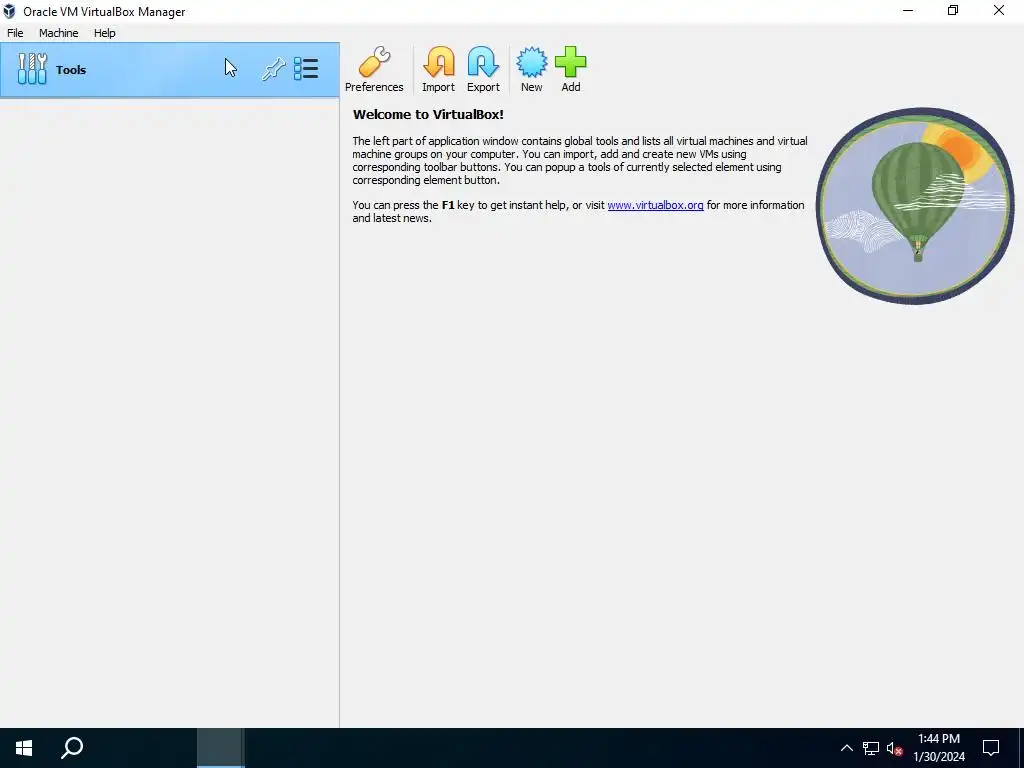Open VirtualBox Preferences from toolbar
Image resolution: width=1024 pixels, height=768 pixels.
[x=374, y=69]
